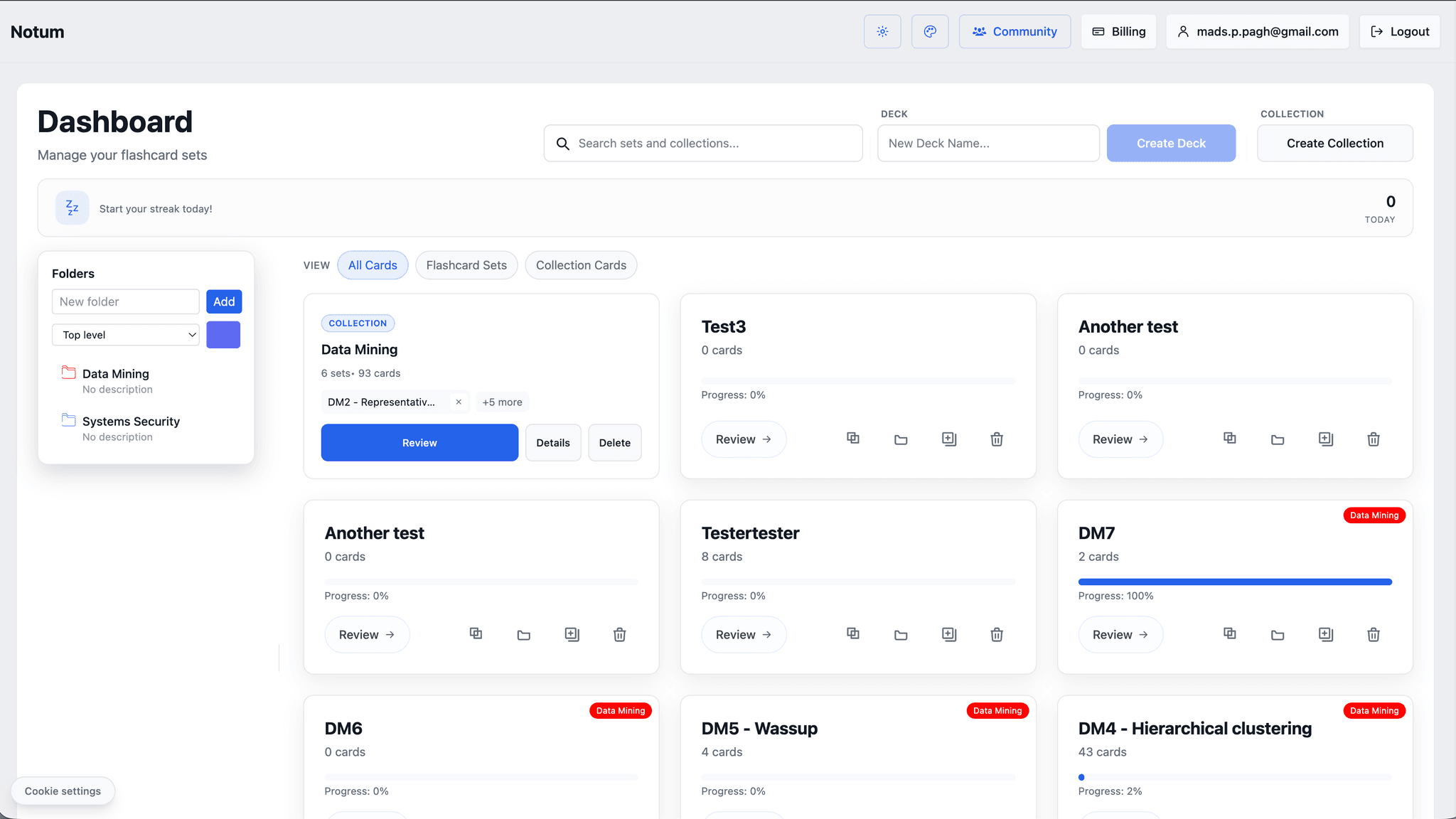This screenshot has width=1456, height=819.
Task: Click the Data Mining tag on the DM7 card
Action: [1374, 515]
